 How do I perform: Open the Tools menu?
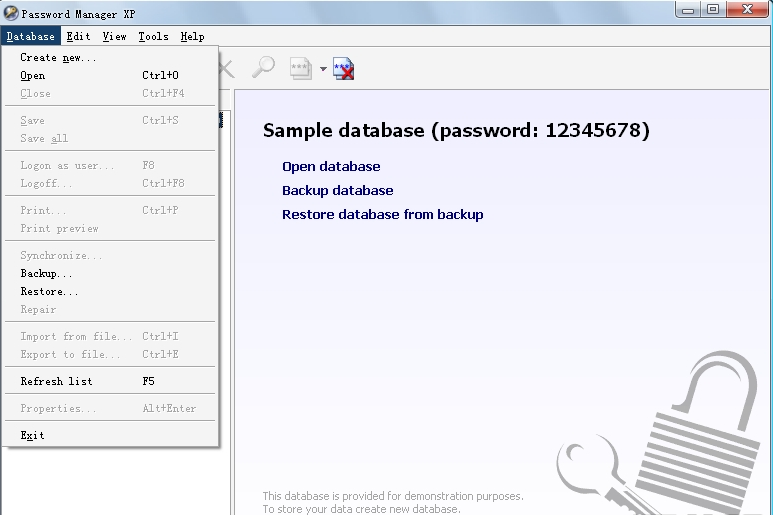pyautogui.click(x=153, y=36)
